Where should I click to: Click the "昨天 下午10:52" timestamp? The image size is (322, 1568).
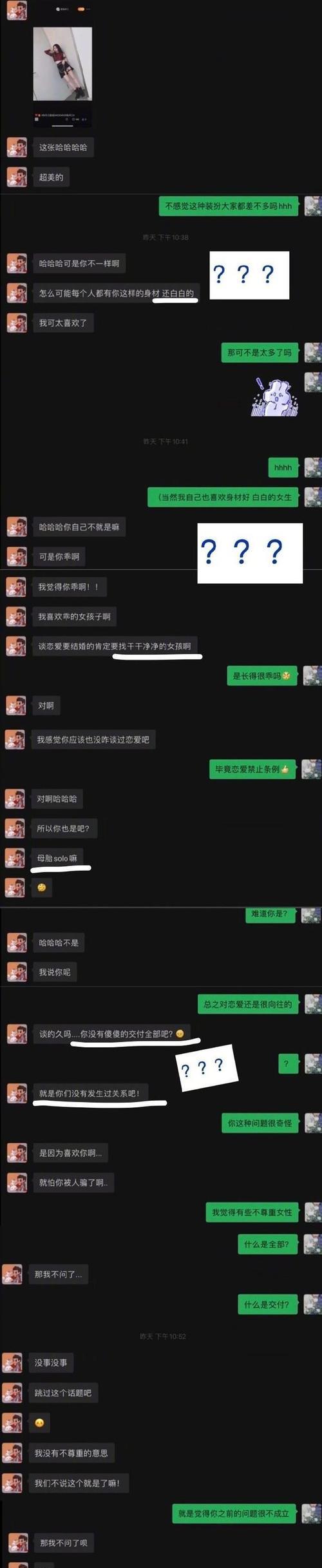[x=163, y=1337]
